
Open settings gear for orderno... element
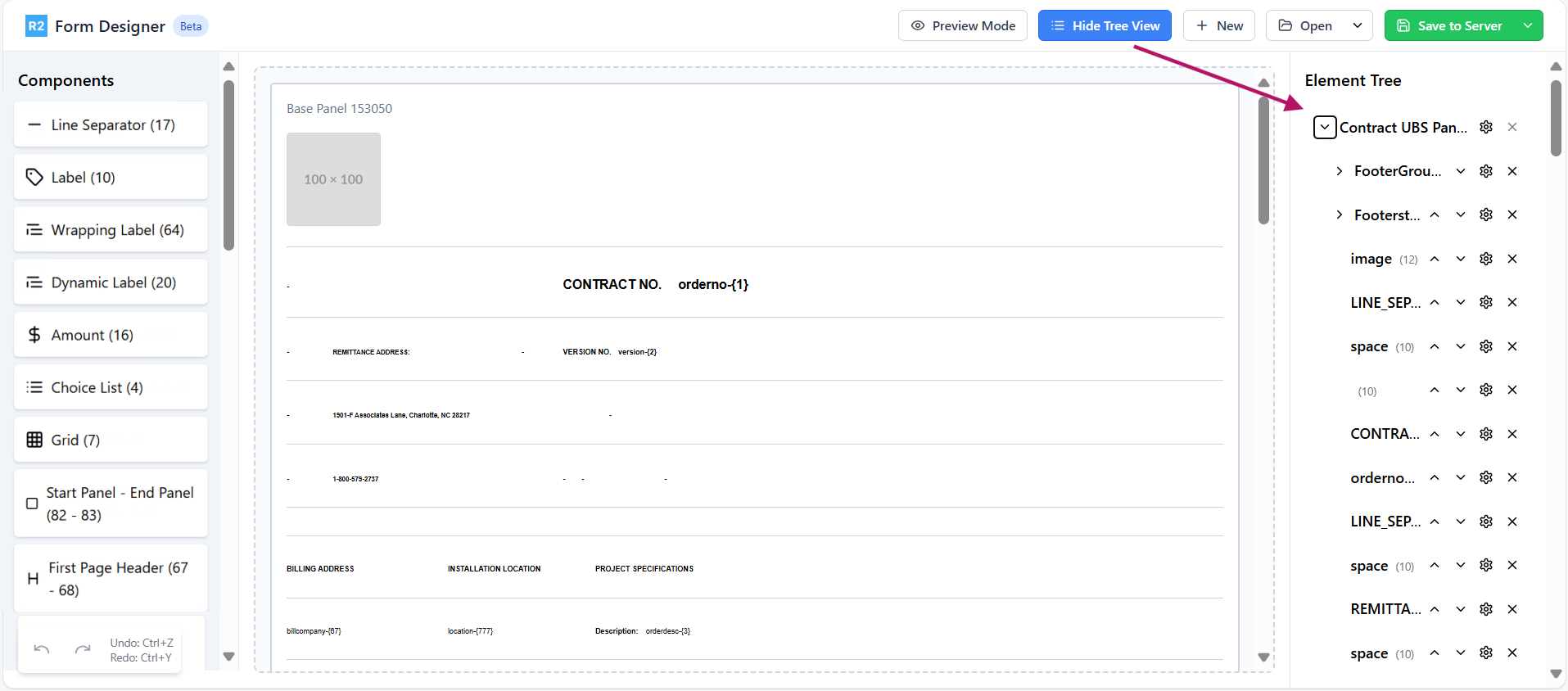pos(1486,477)
